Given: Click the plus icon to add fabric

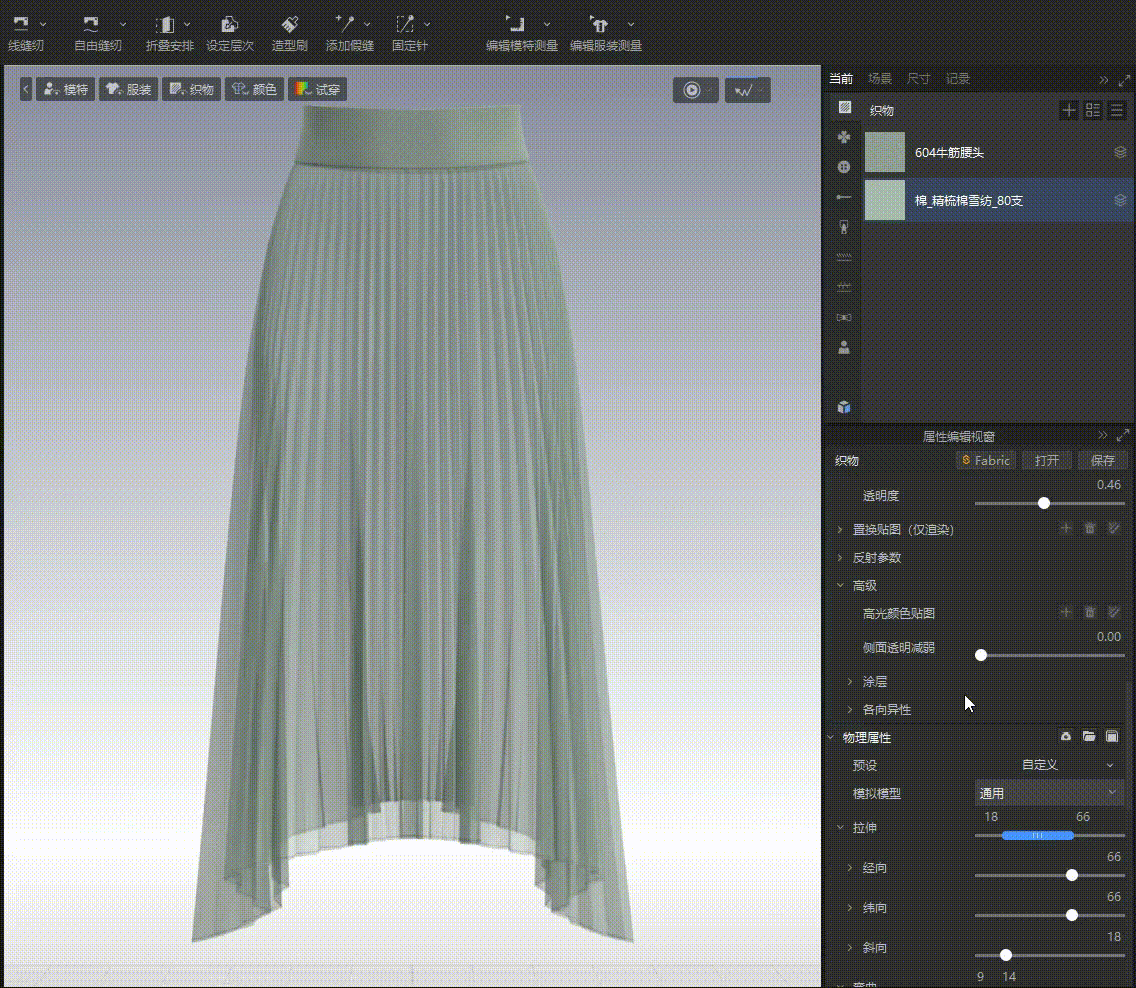Looking at the screenshot, I should 1069,110.
